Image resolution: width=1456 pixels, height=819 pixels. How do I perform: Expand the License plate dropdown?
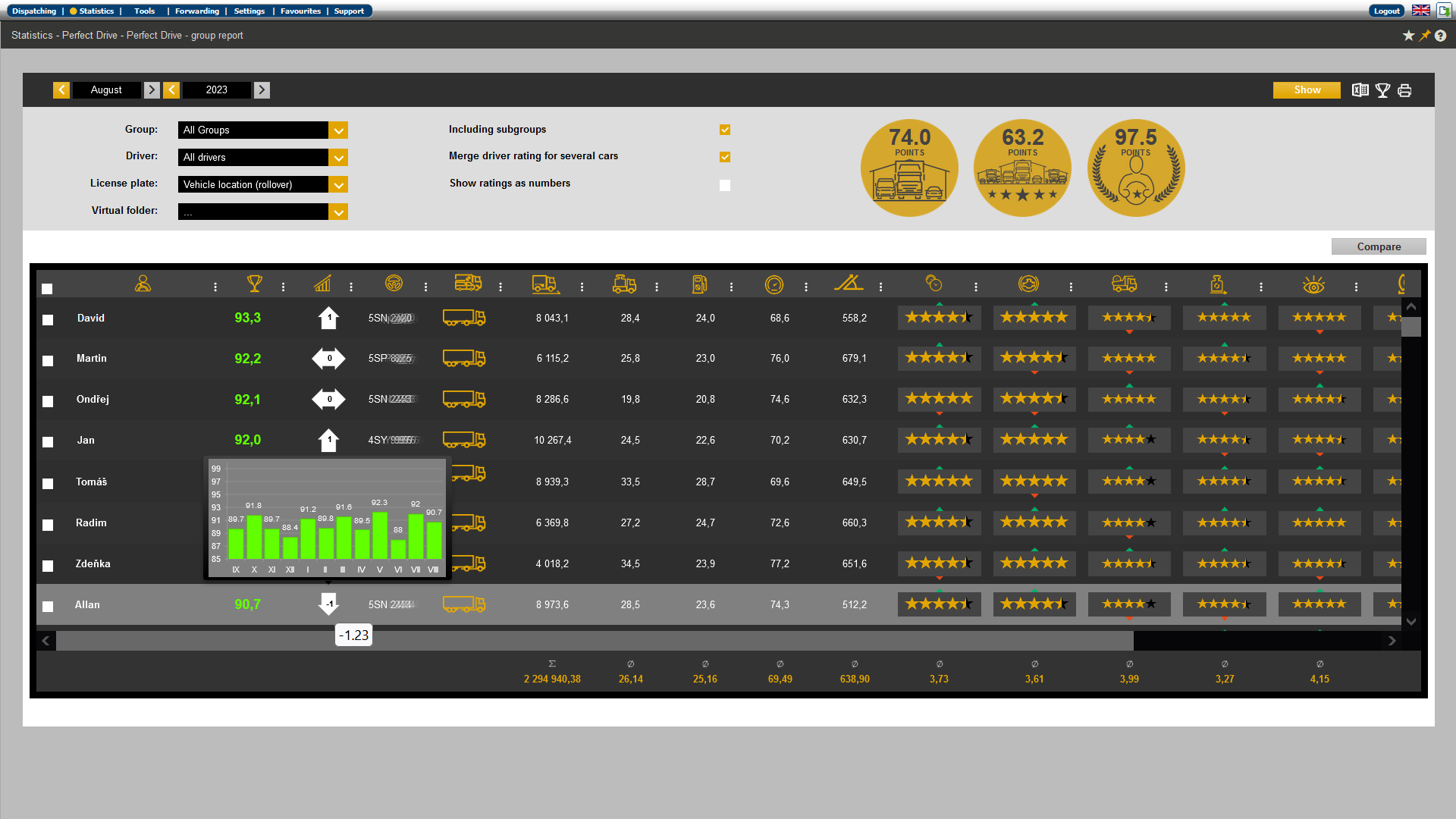click(x=338, y=185)
